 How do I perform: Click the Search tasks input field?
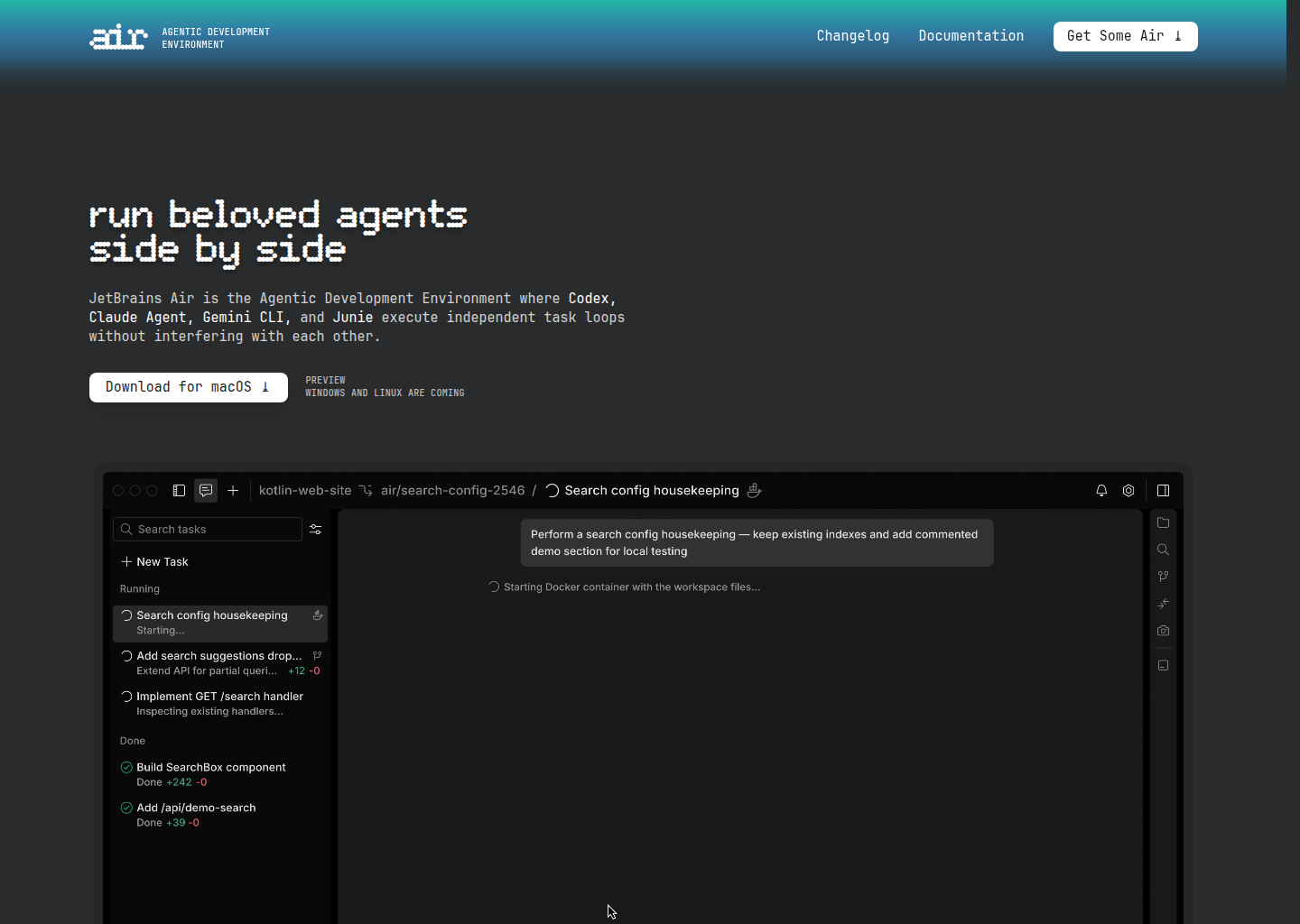point(208,530)
